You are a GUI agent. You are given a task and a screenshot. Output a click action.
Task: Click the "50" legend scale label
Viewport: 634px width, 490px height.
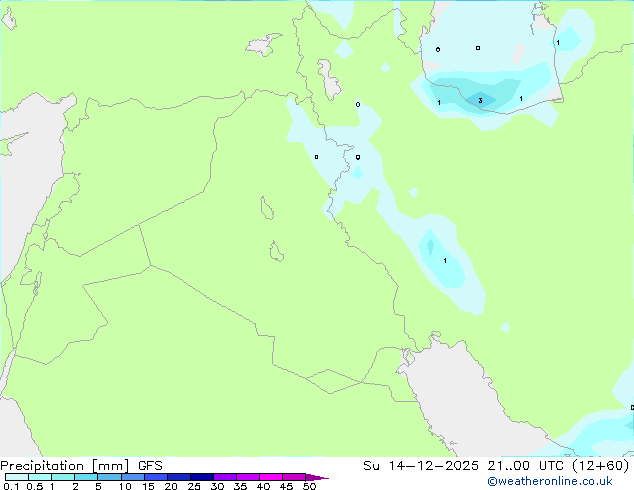coord(309,486)
